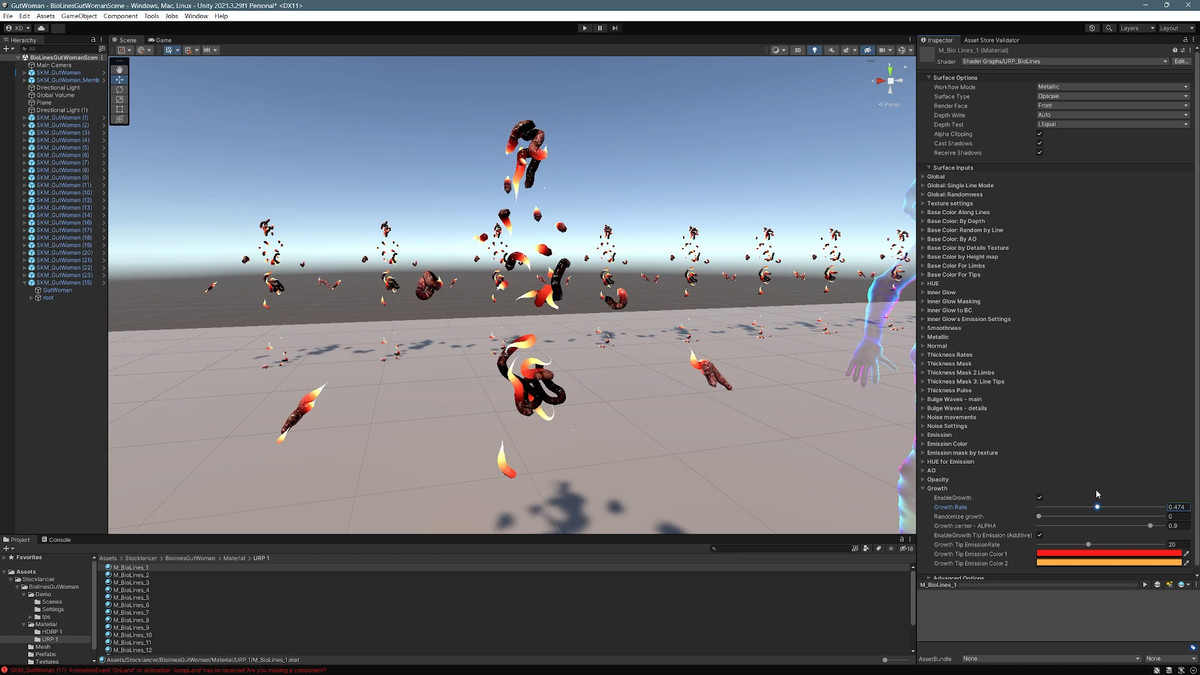
Task: Select the Rect transform tool
Action: click(x=120, y=109)
